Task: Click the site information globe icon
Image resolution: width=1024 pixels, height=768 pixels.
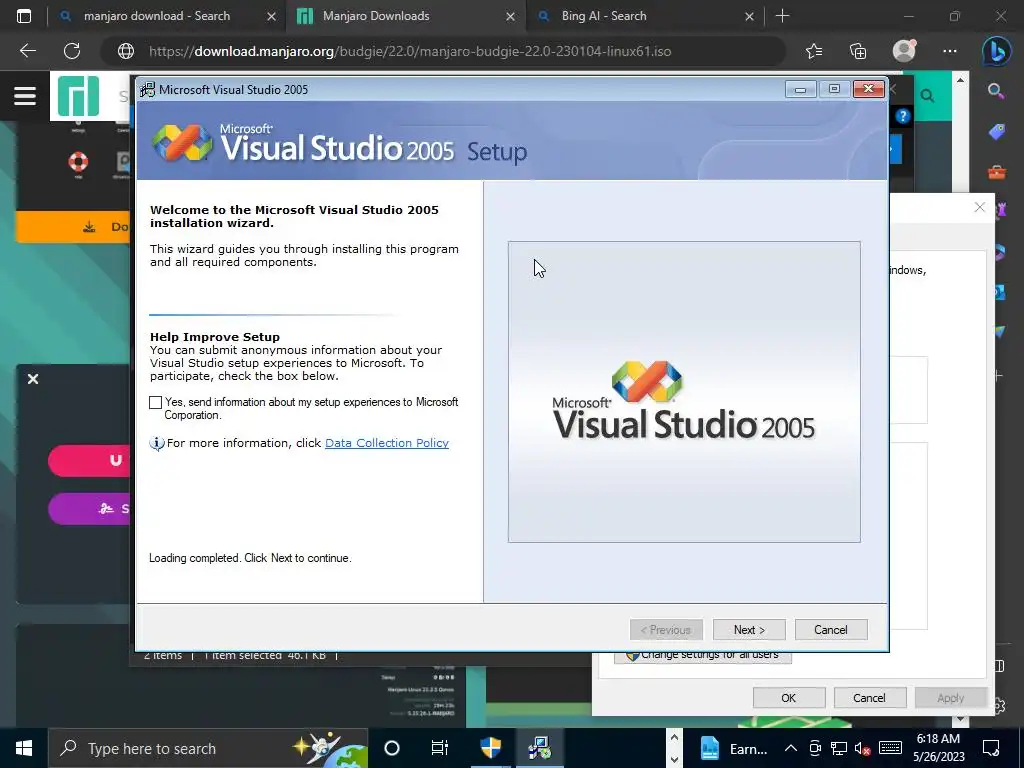Action: click(126, 51)
